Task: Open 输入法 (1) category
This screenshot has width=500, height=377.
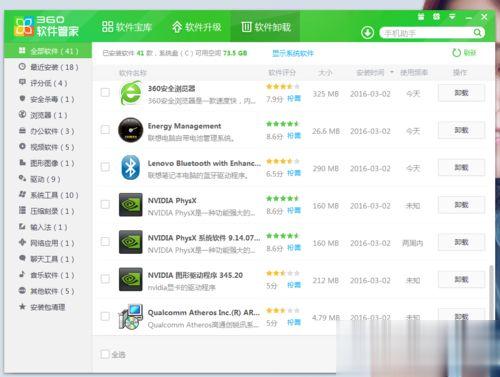Action: pyautogui.click(x=48, y=227)
